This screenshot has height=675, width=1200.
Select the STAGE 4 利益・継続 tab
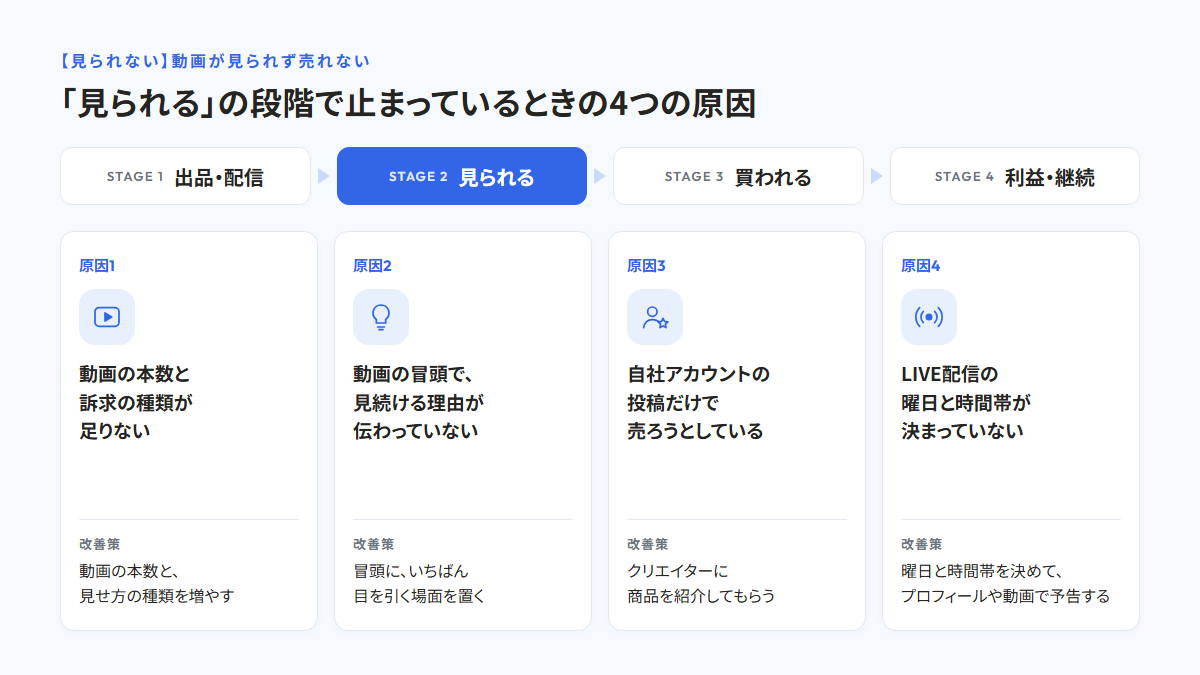(x=1015, y=176)
